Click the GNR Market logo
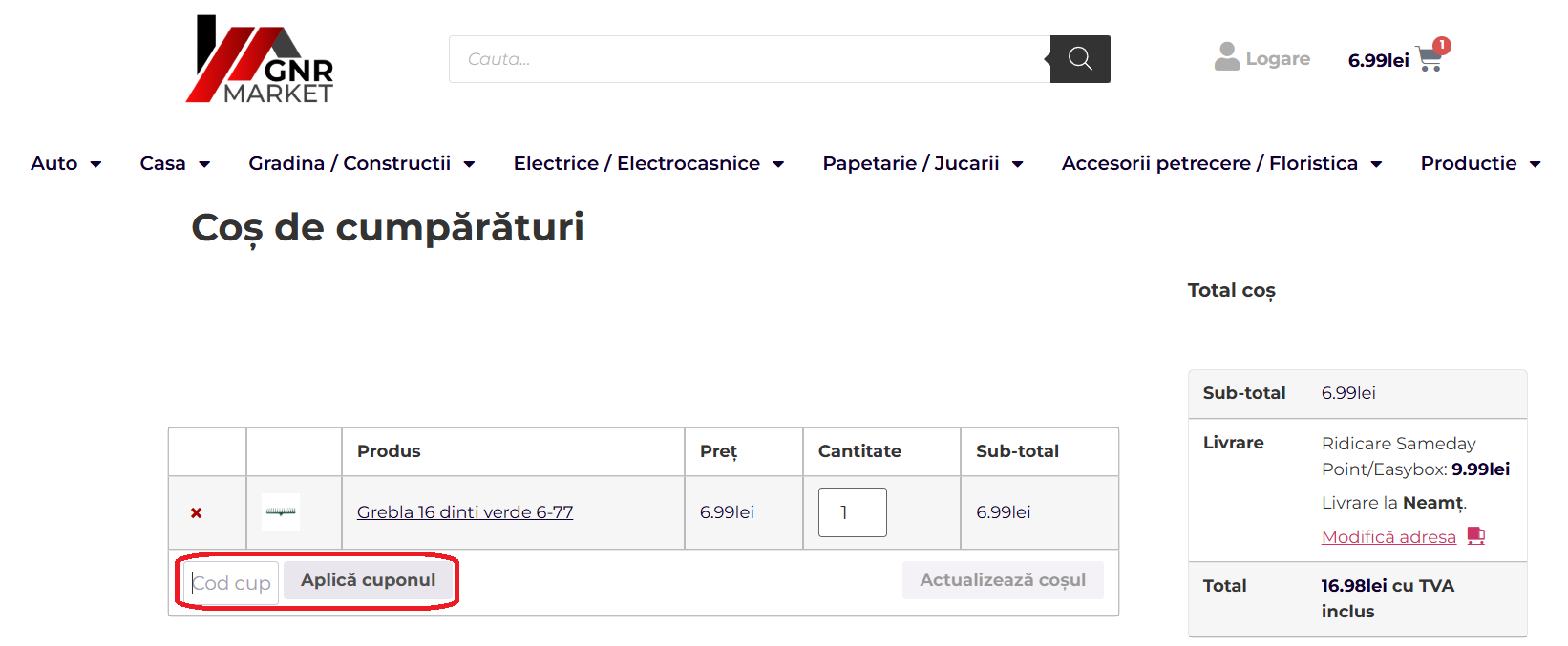The height and width of the screenshot is (646, 1568). pos(260,59)
